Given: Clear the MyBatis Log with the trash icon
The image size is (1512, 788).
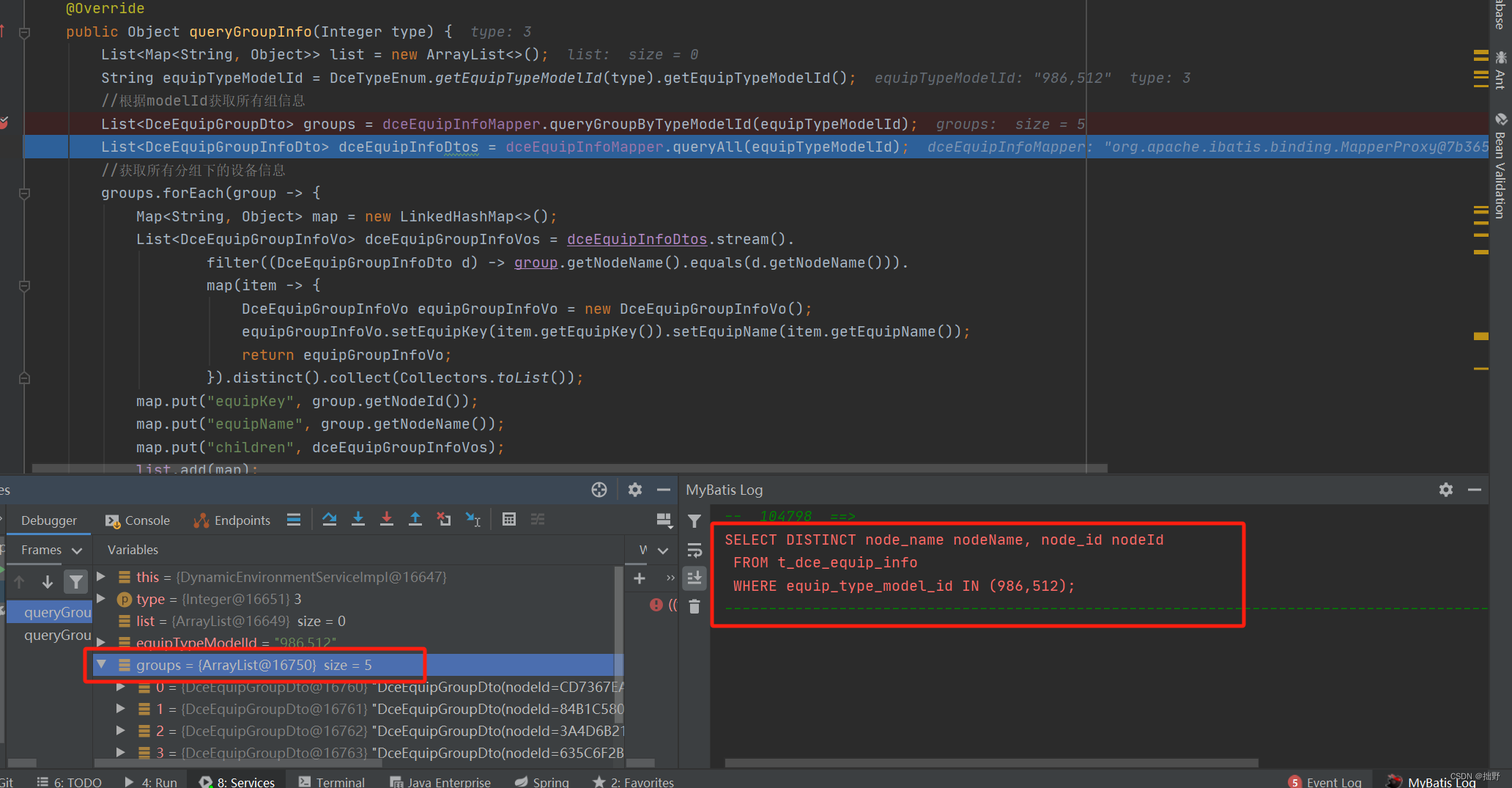Looking at the screenshot, I should coord(694,605).
